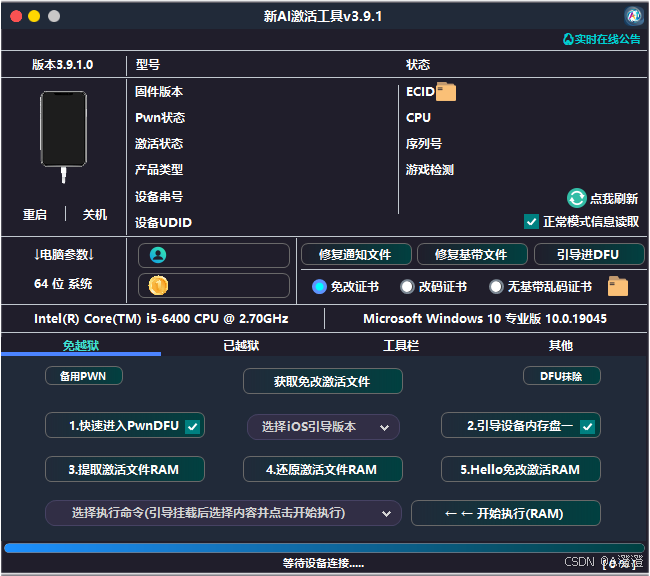Viewport: 650px width, 576px height.
Task: Select the 无基带乱码证书 radio option
Action: click(496, 287)
